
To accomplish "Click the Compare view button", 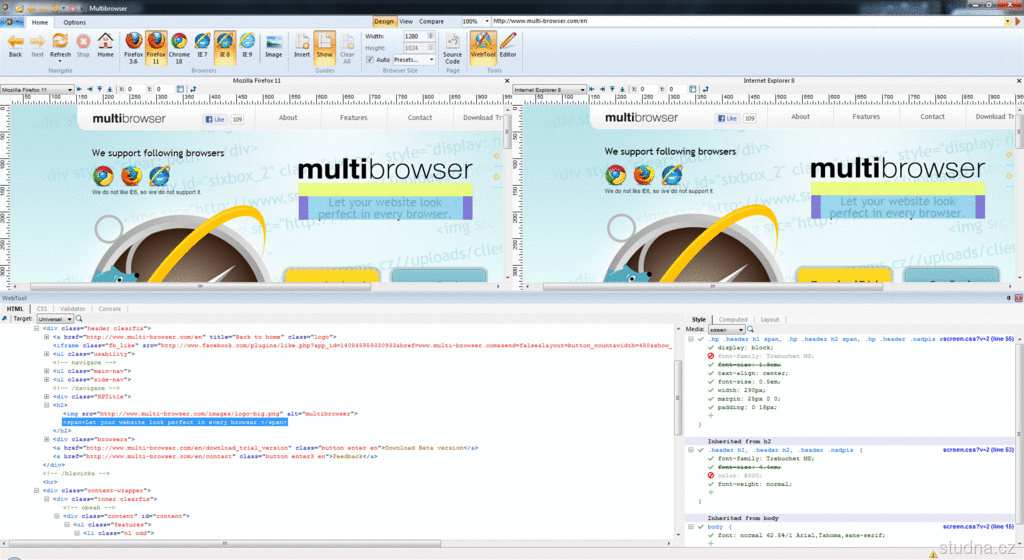I will tap(431, 21).
